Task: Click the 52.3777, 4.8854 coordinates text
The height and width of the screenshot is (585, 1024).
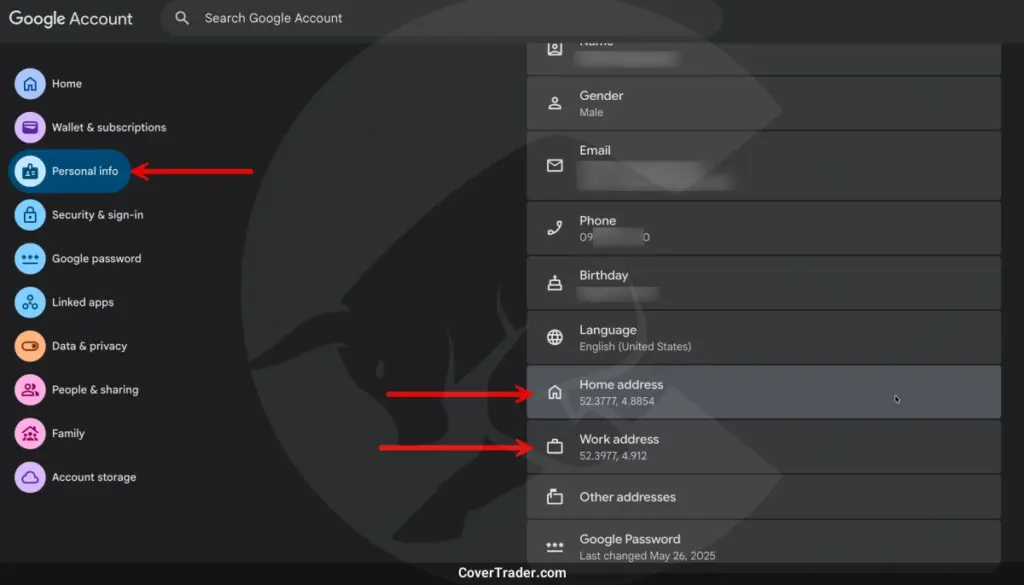Action: (x=616, y=401)
